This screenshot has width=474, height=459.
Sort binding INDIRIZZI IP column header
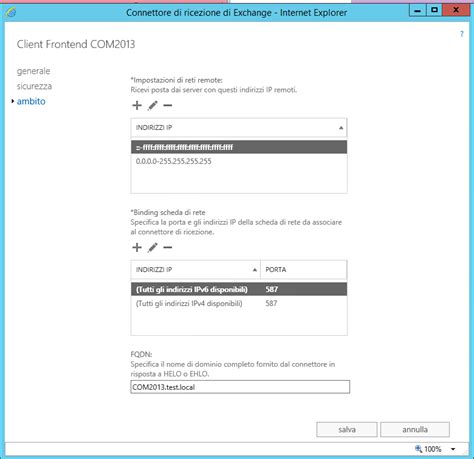tap(195, 270)
